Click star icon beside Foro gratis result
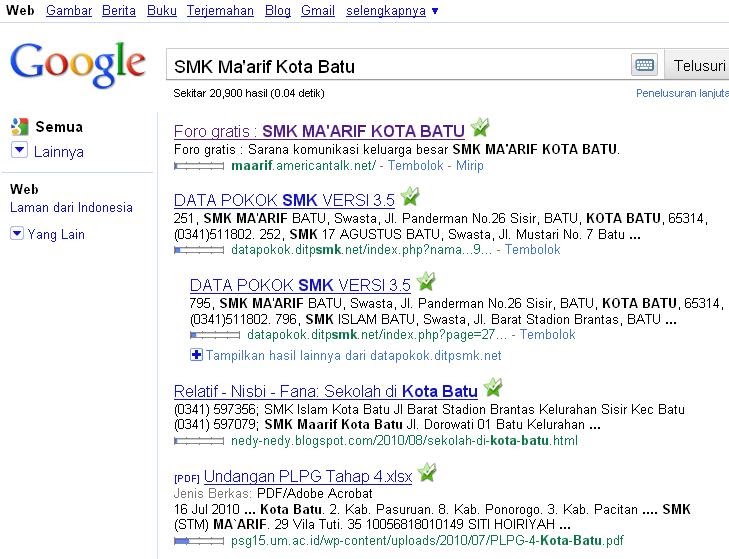This screenshot has width=729, height=559. point(480,127)
